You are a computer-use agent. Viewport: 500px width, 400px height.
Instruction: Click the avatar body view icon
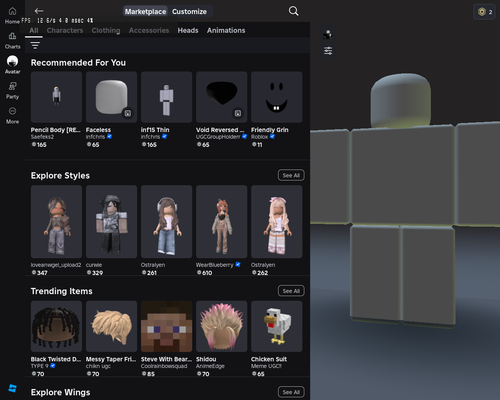pyautogui.click(x=328, y=34)
